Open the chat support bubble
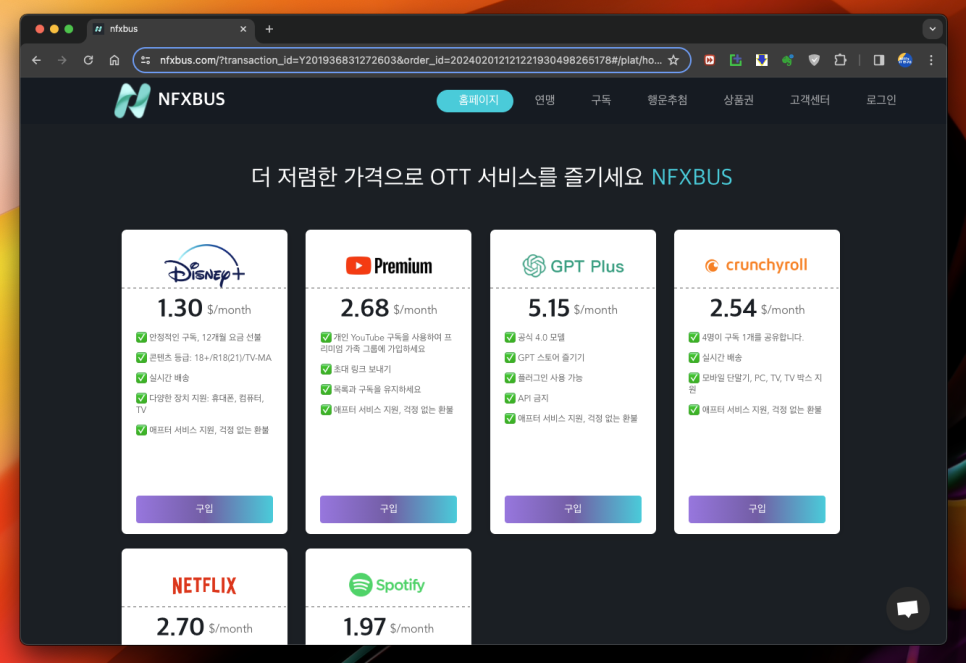Image resolution: width=966 pixels, height=663 pixels. [x=907, y=609]
